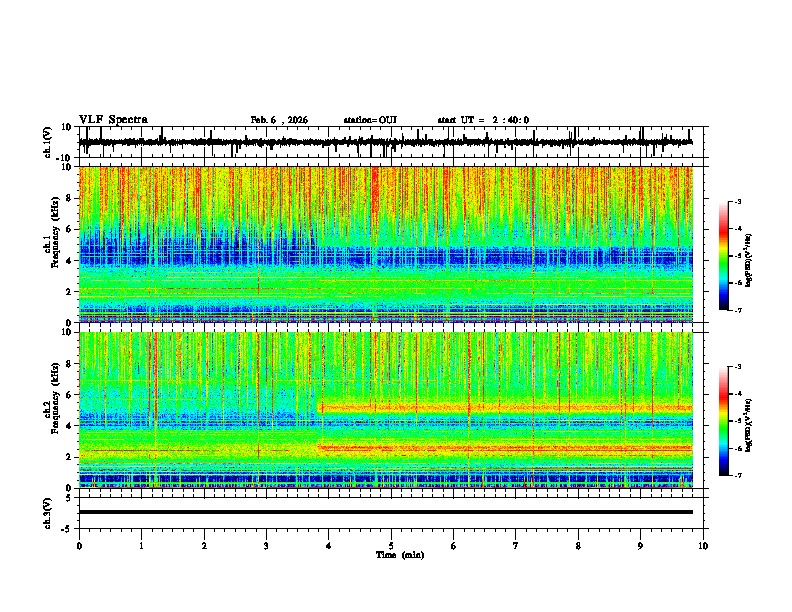Image resolution: width=792 pixels, height=612 pixels.
Task: Click the "-3" label on ch.1 color scale
Action: point(738,201)
